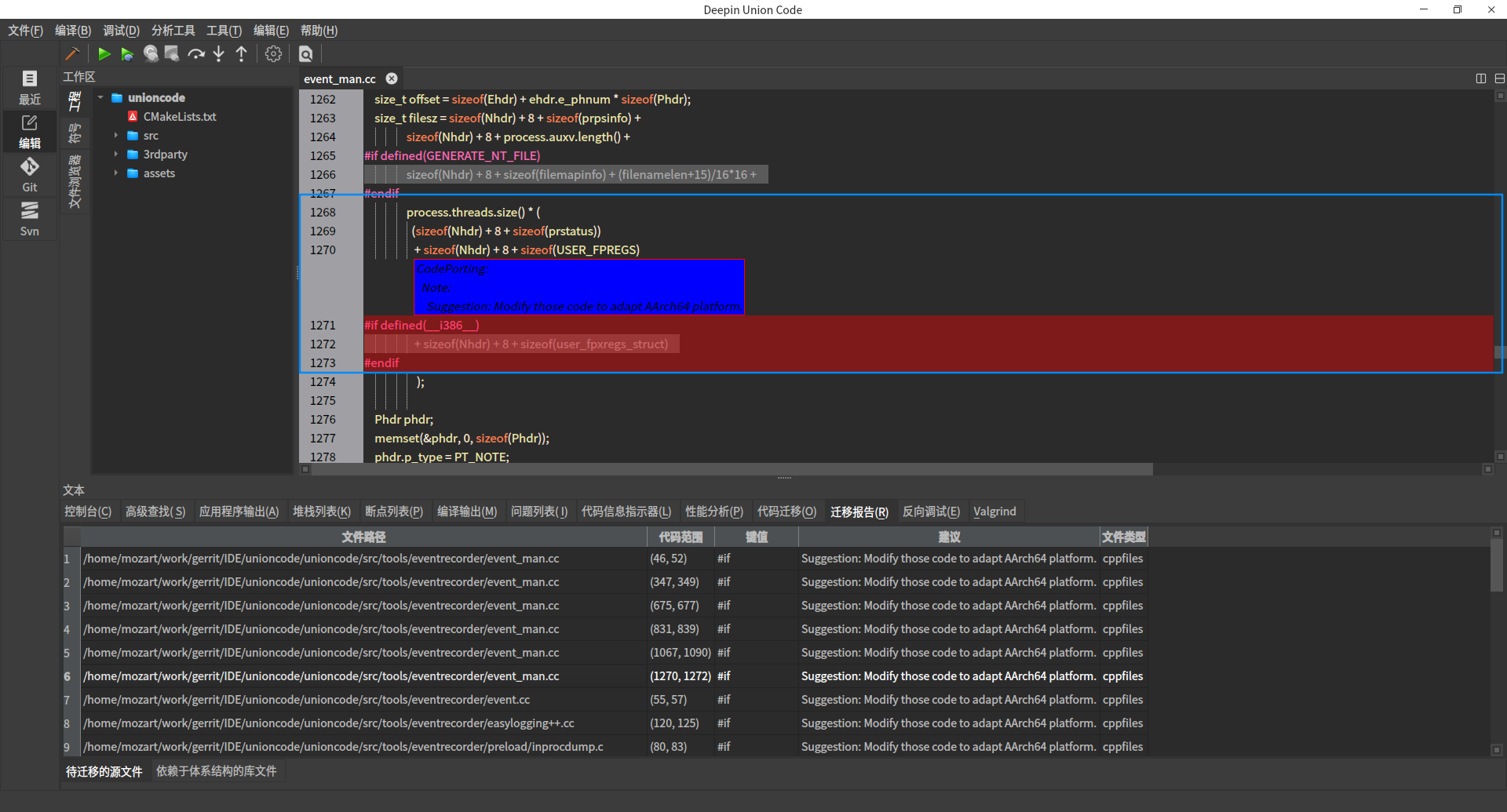The width and height of the screenshot is (1507, 812).
Task: Switch to the Valgrind tab
Action: click(x=994, y=512)
